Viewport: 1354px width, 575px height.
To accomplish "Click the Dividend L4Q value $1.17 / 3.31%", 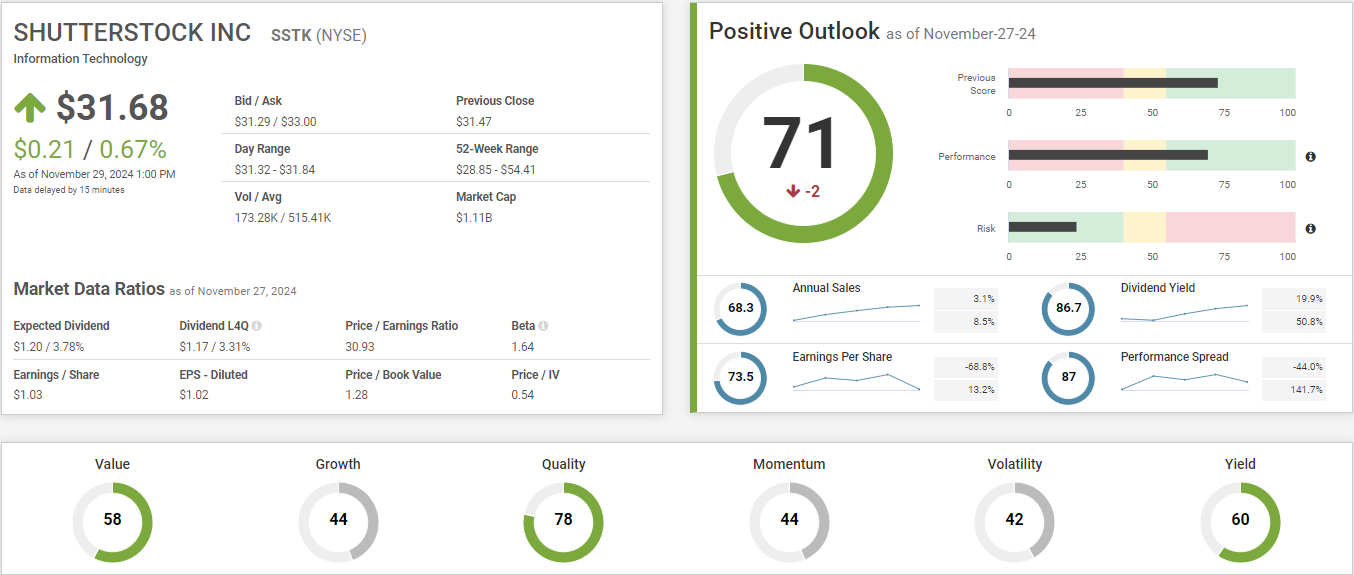I will [x=215, y=347].
